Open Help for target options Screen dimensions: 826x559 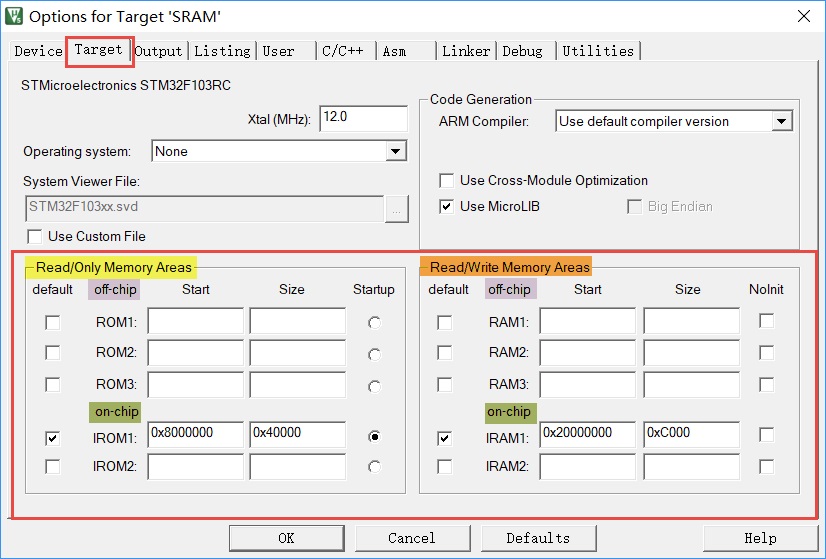(x=760, y=538)
